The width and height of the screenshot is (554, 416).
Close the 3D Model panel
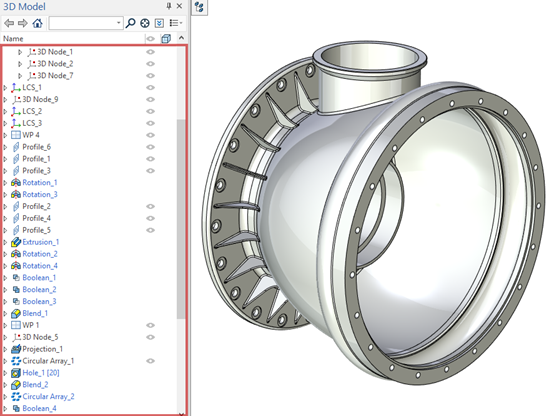click(179, 6)
